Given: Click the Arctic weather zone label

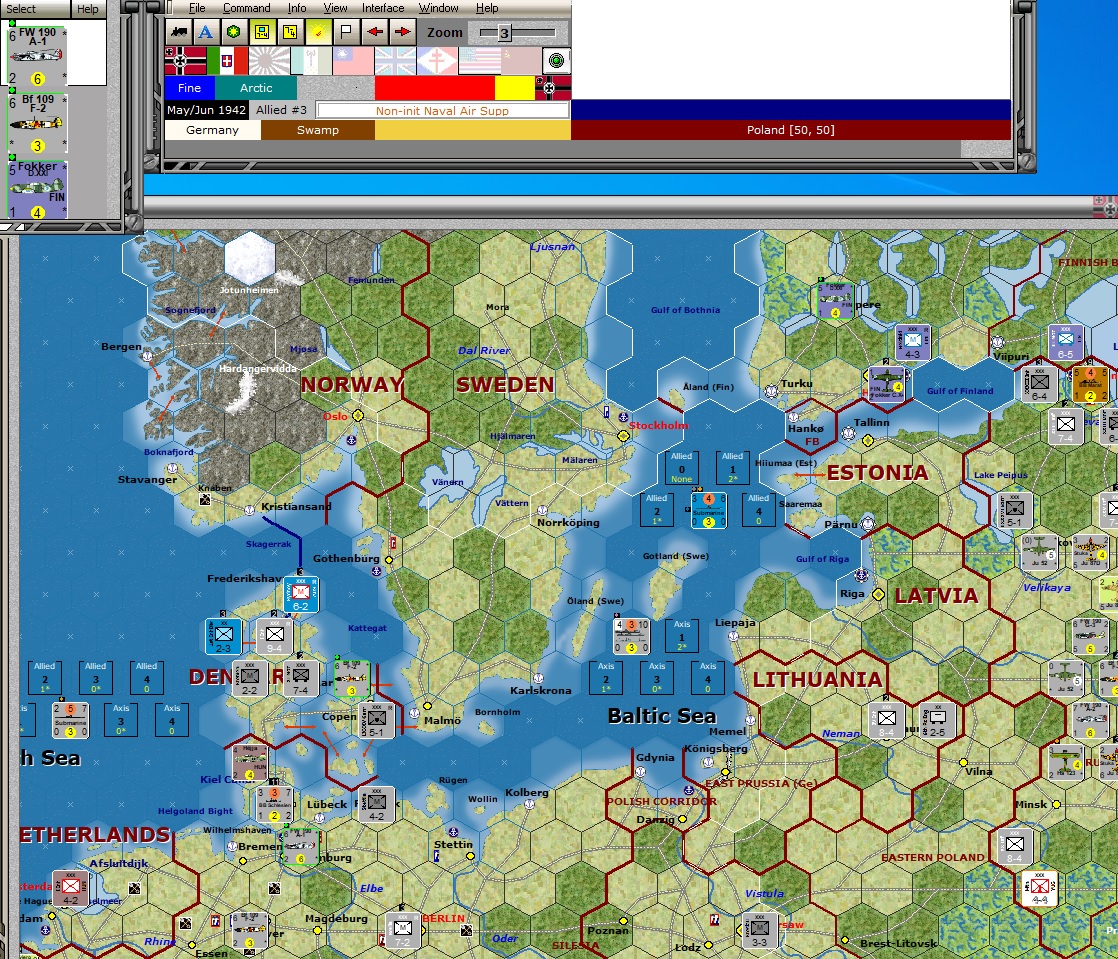Looking at the screenshot, I should pyautogui.click(x=256, y=88).
